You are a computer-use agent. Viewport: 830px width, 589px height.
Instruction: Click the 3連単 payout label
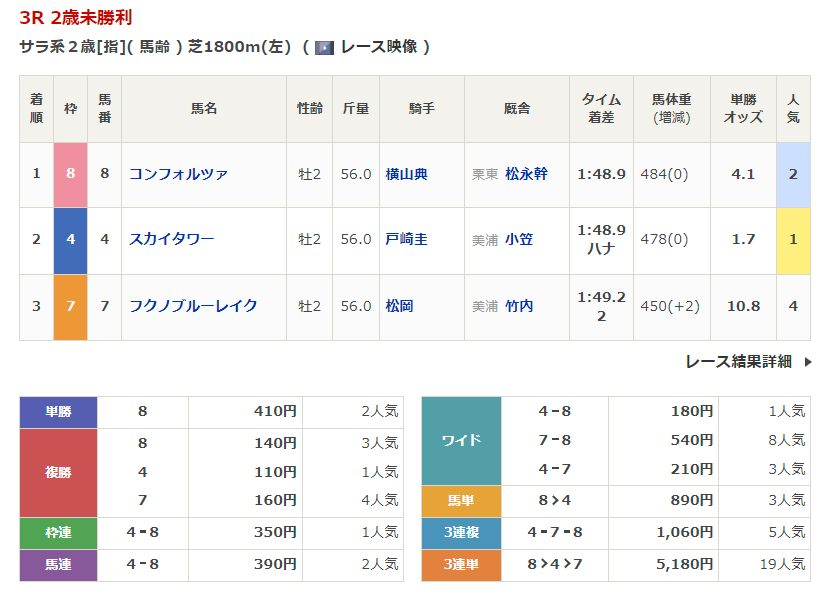[x=460, y=565]
